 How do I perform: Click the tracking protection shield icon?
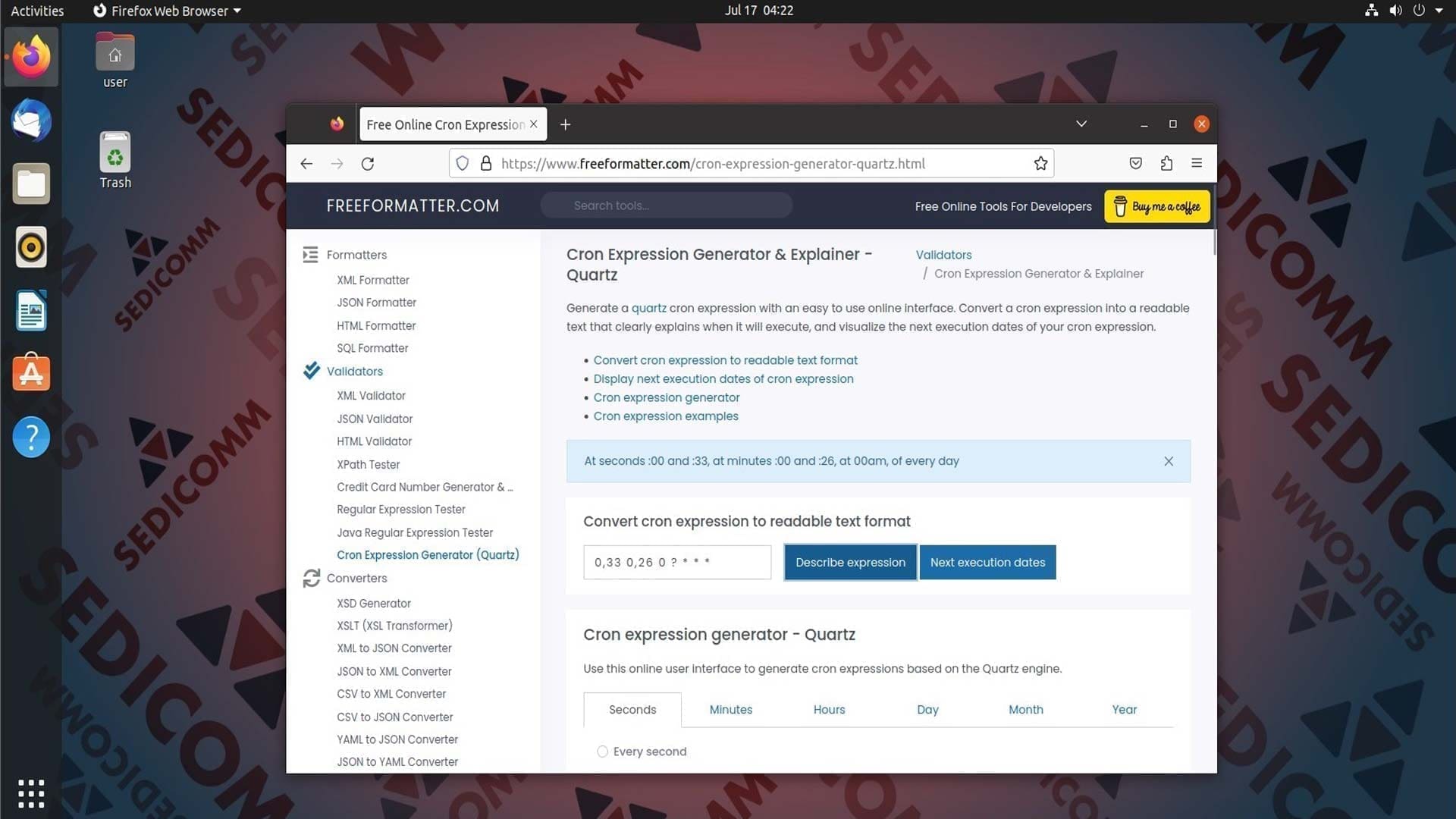(463, 164)
